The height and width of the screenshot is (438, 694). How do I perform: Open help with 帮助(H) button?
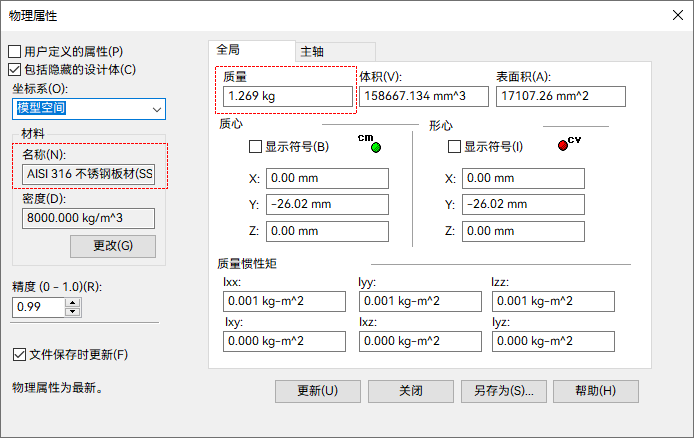(x=596, y=390)
